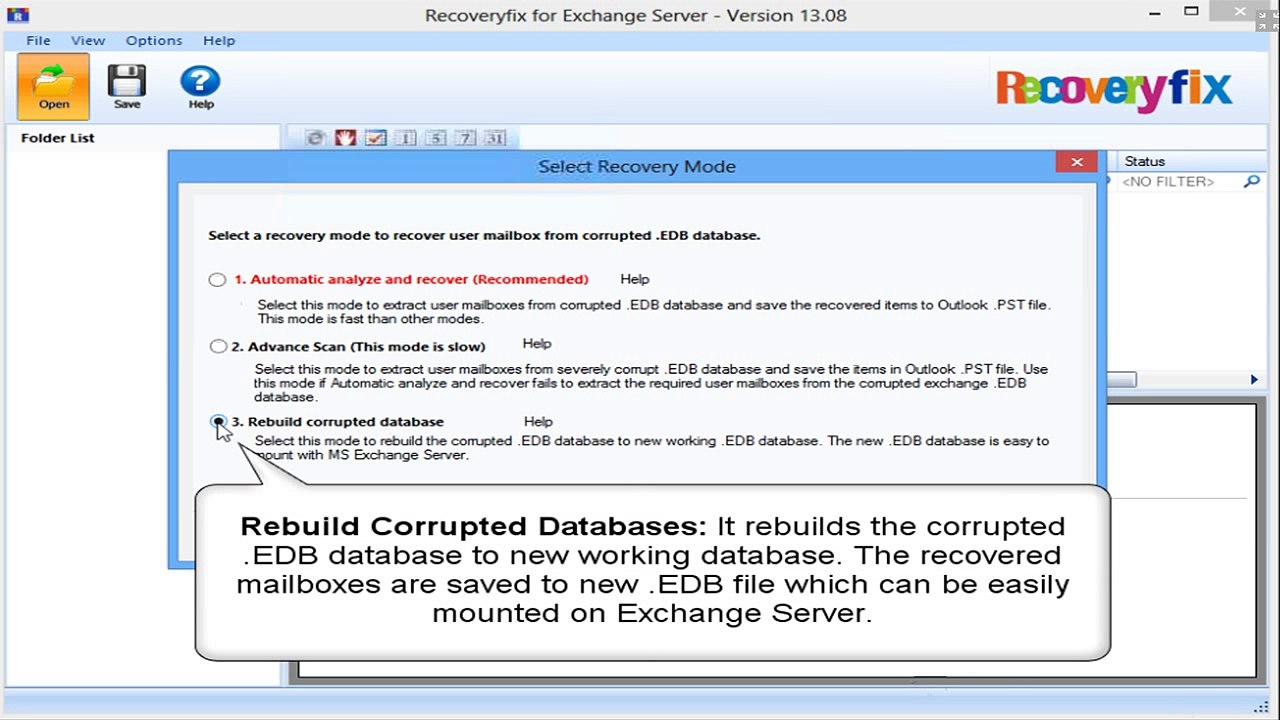Viewport: 1280px width, 720px height.
Task: Close the Select Recovery Mode dialog
Action: tap(1076, 162)
